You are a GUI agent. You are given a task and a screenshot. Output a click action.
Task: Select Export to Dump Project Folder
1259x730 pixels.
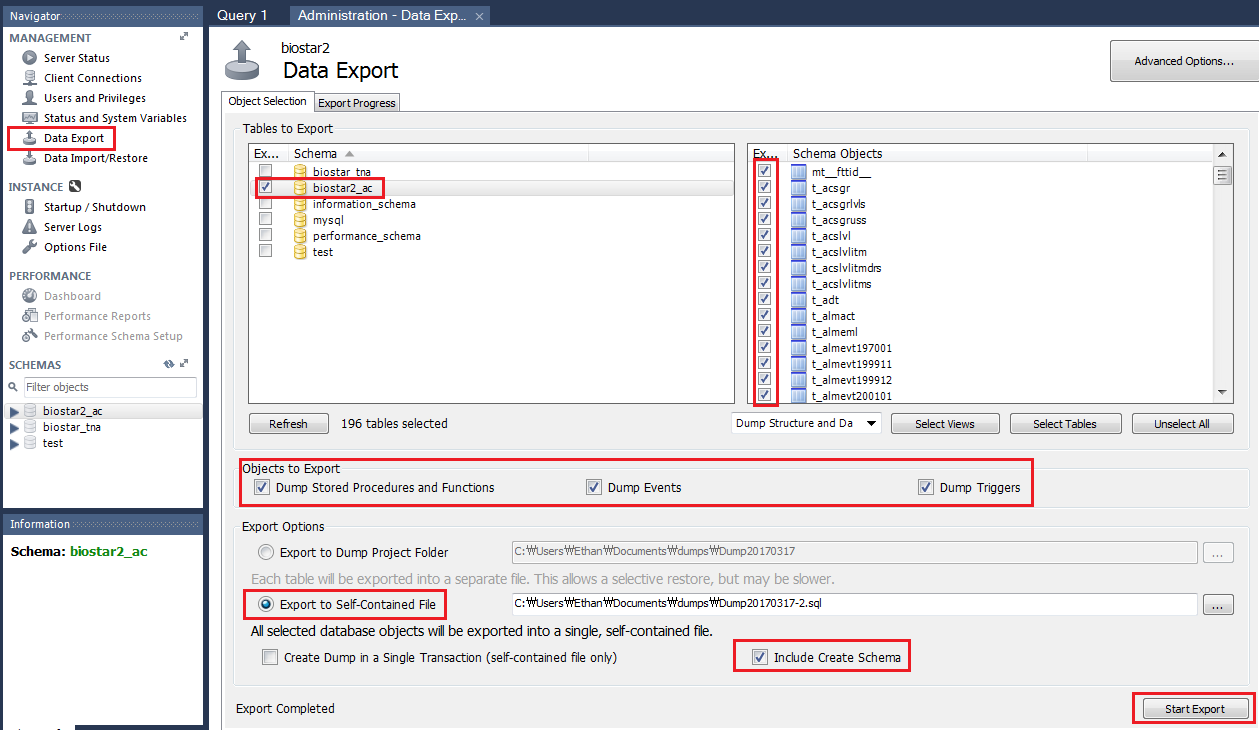[x=265, y=551]
